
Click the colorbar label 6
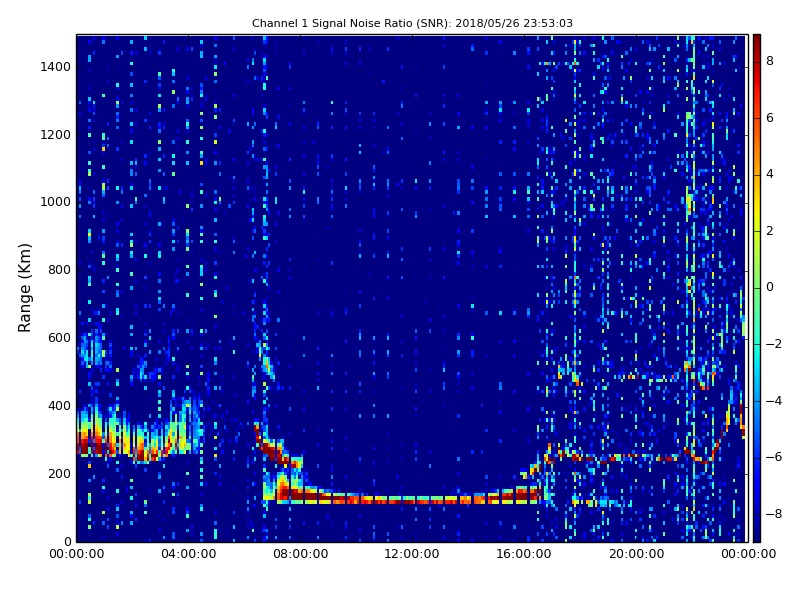[x=770, y=118]
